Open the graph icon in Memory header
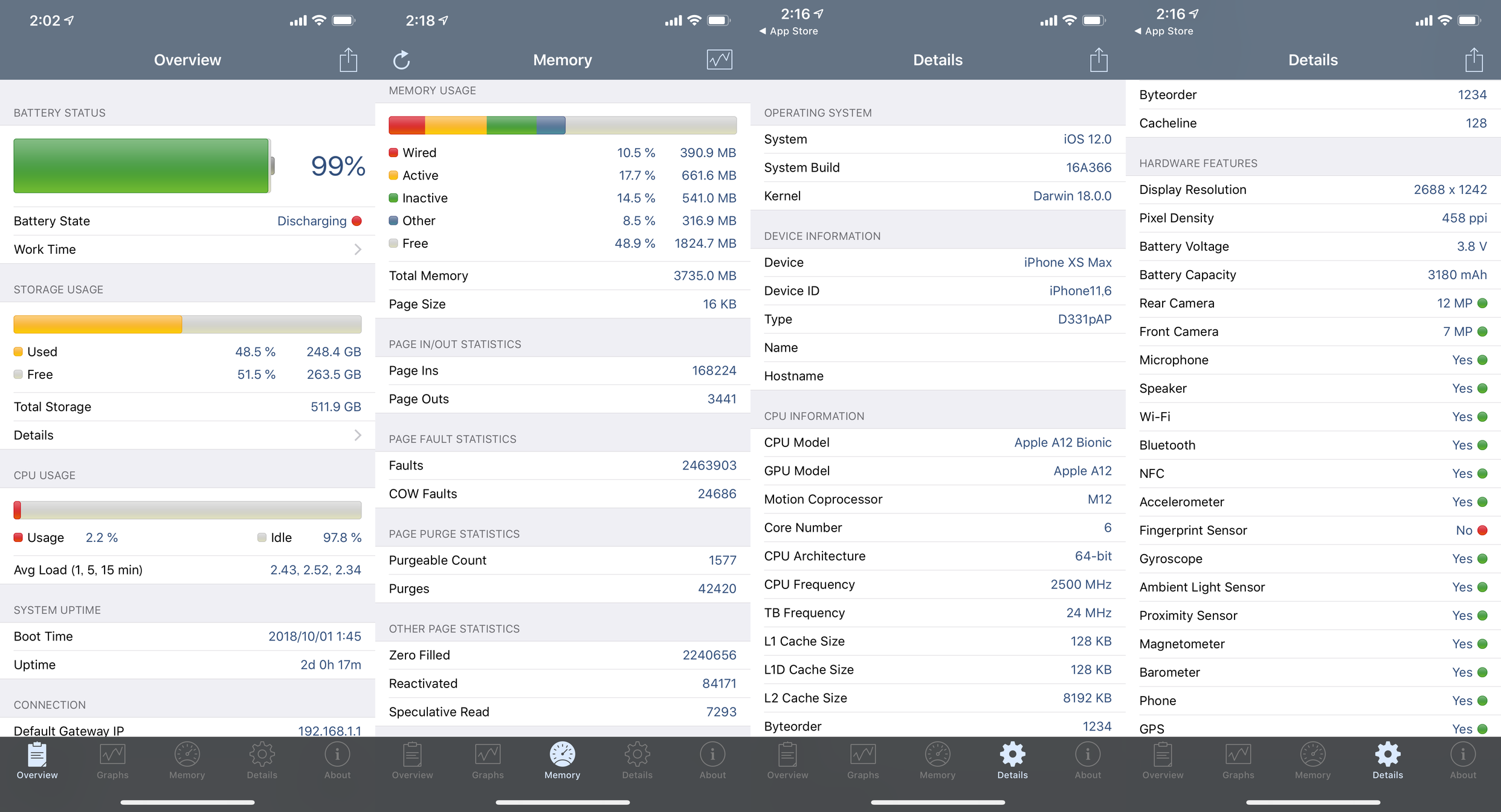1501x812 pixels. pyautogui.click(x=719, y=60)
